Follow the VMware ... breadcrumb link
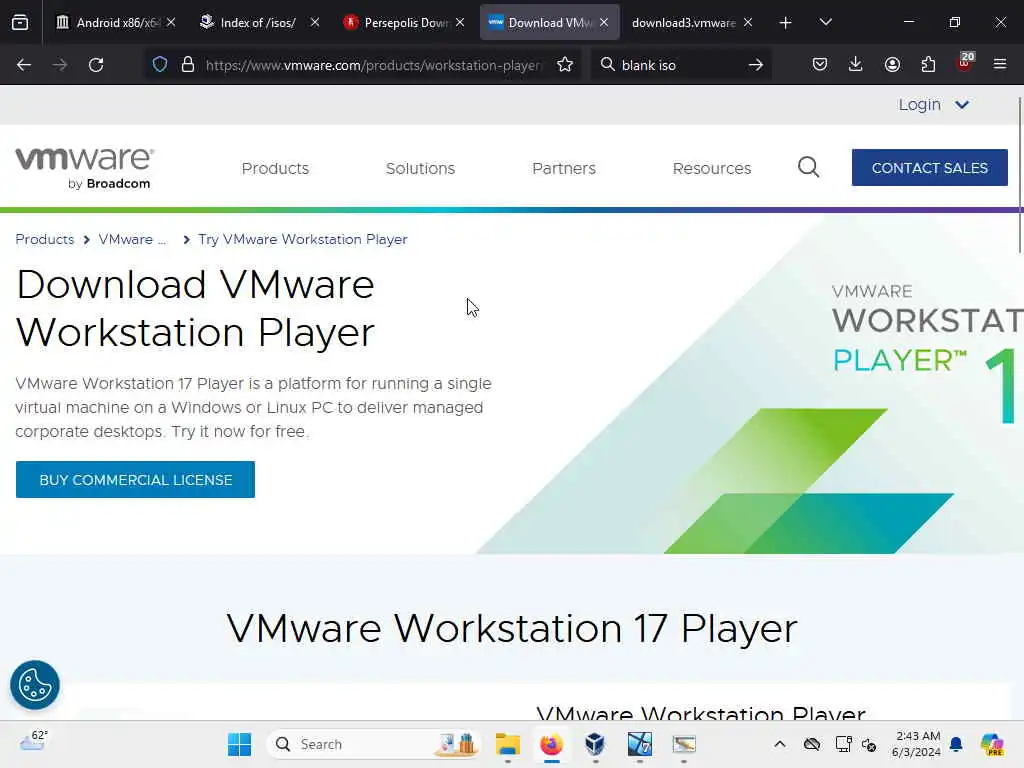1024x768 pixels. (132, 239)
